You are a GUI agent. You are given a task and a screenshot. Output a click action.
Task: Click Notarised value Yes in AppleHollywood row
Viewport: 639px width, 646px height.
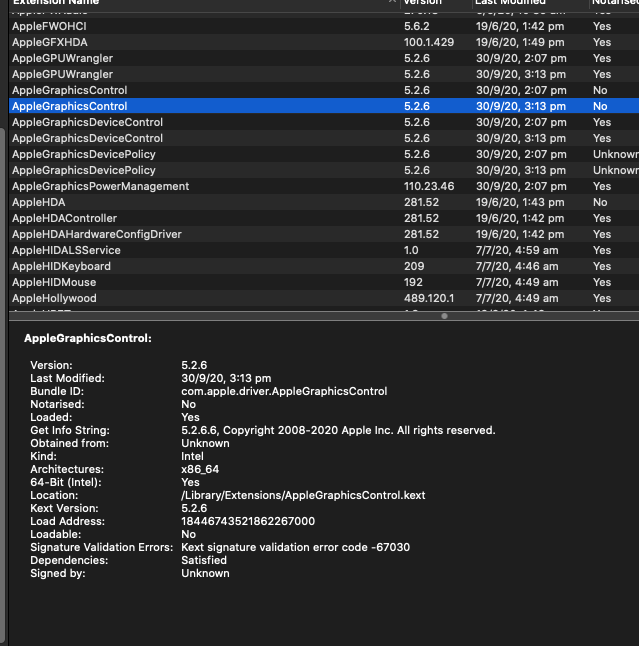(x=602, y=298)
